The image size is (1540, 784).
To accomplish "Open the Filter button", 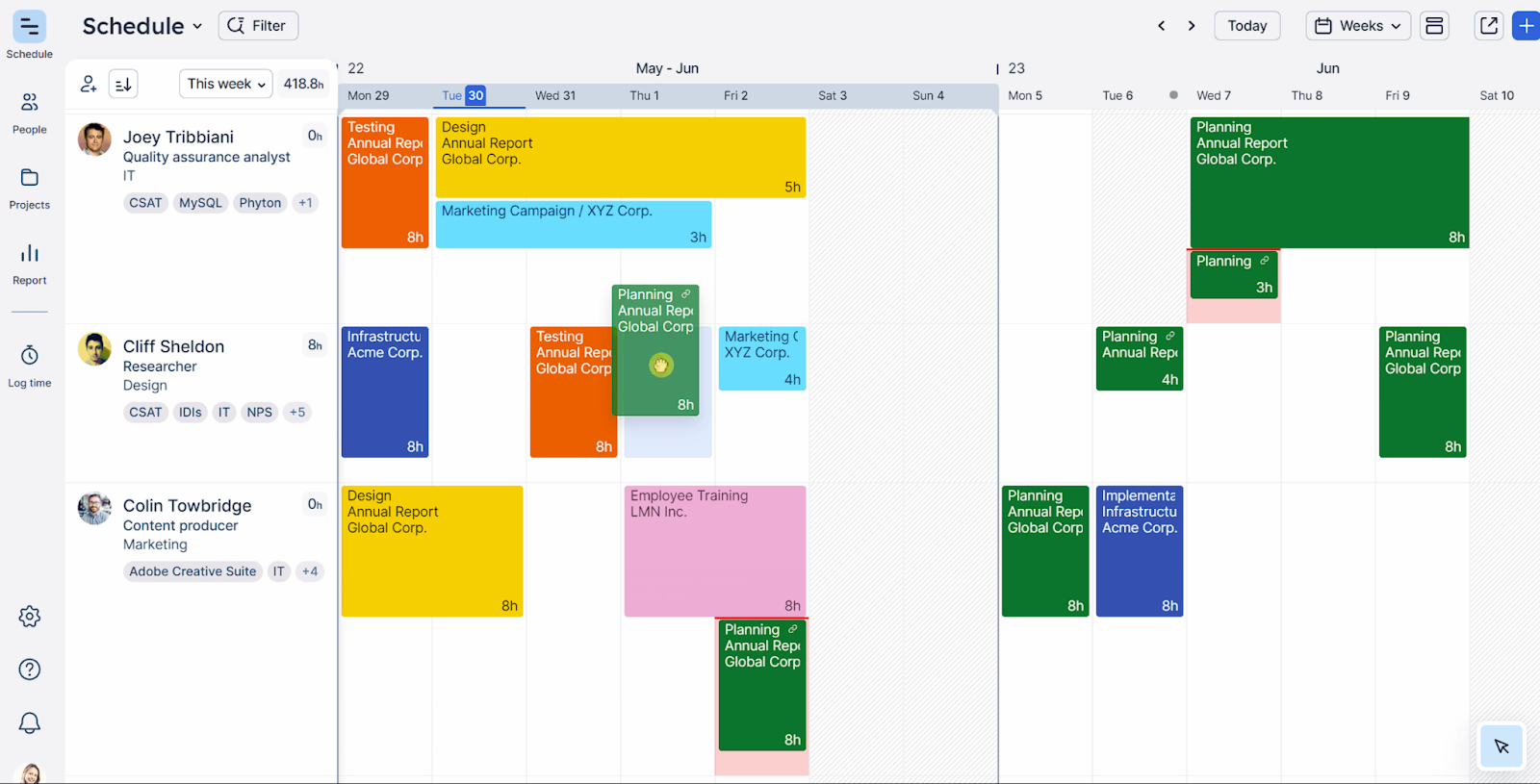I will pyautogui.click(x=258, y=26).
